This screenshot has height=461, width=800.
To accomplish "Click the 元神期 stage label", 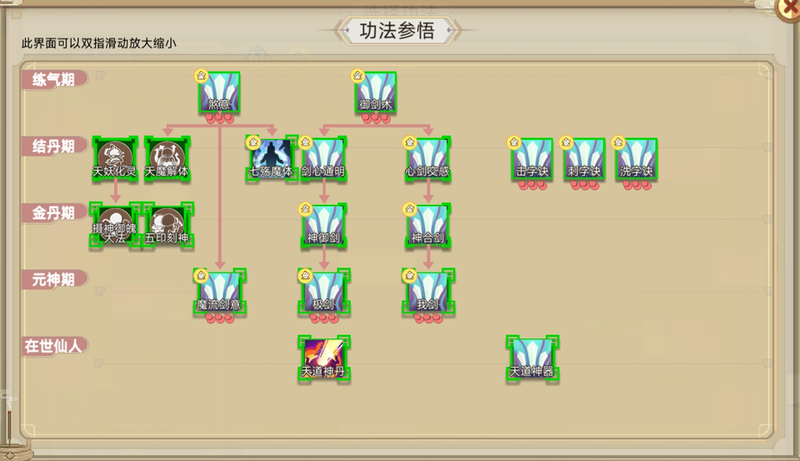I will (x=54, y=279).
